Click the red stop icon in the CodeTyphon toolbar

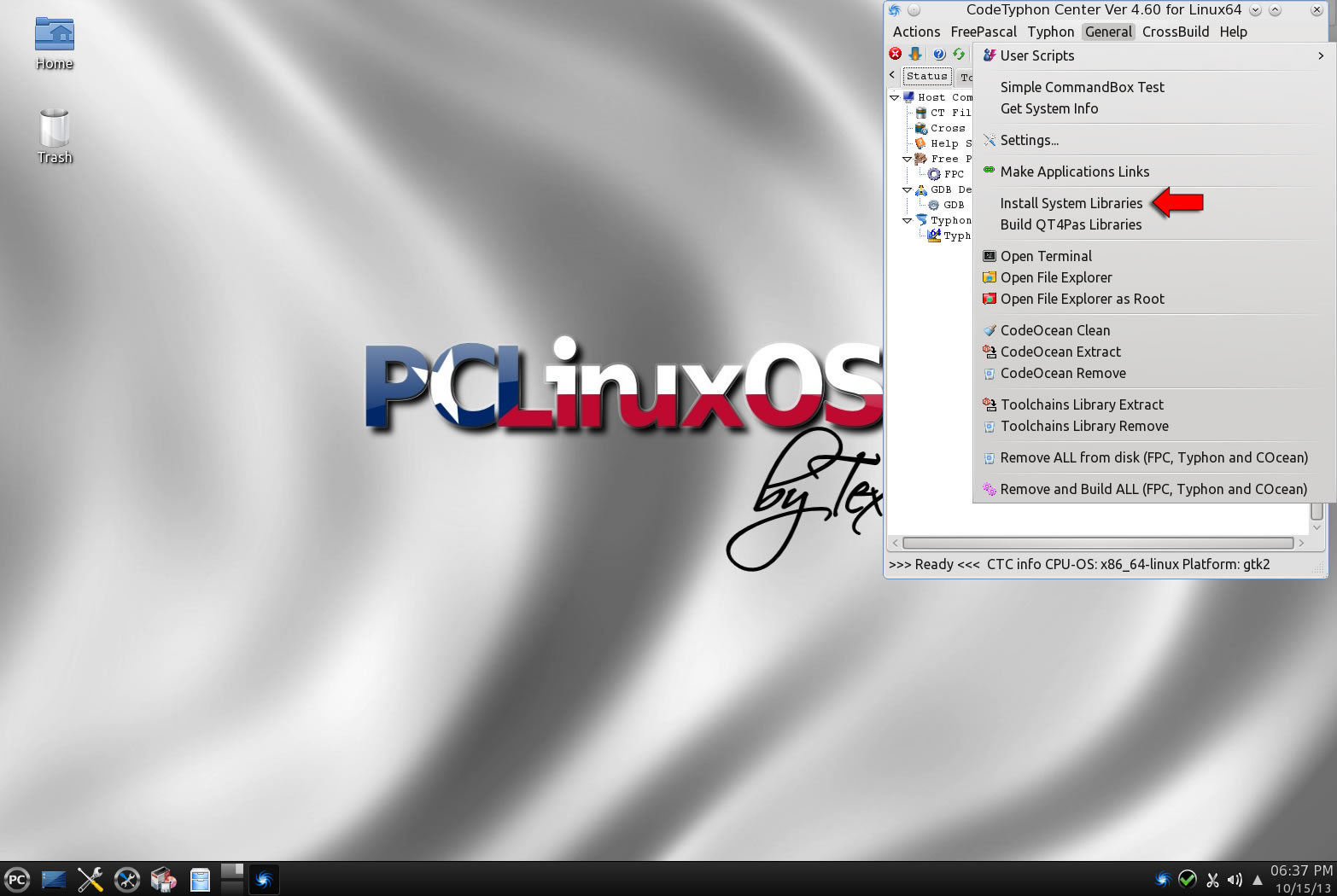click(x=895, y=54)
